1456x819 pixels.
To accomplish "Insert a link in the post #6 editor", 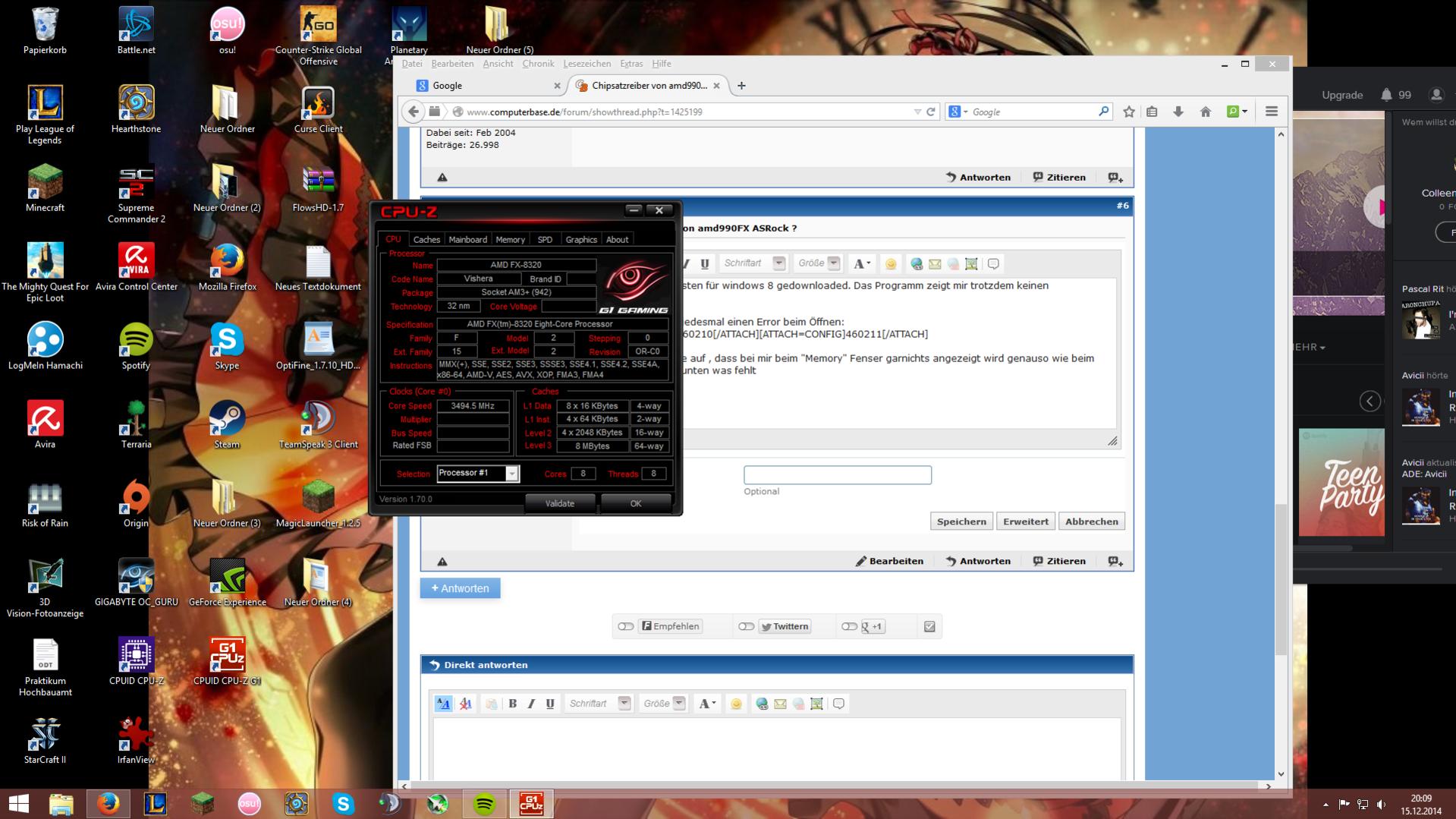I will tap(917, 263).
